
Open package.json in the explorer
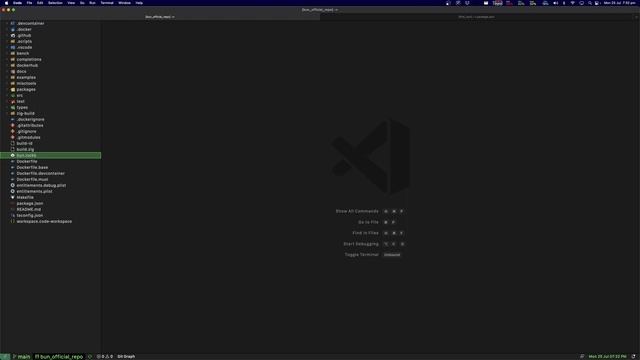tap(30, 203)
